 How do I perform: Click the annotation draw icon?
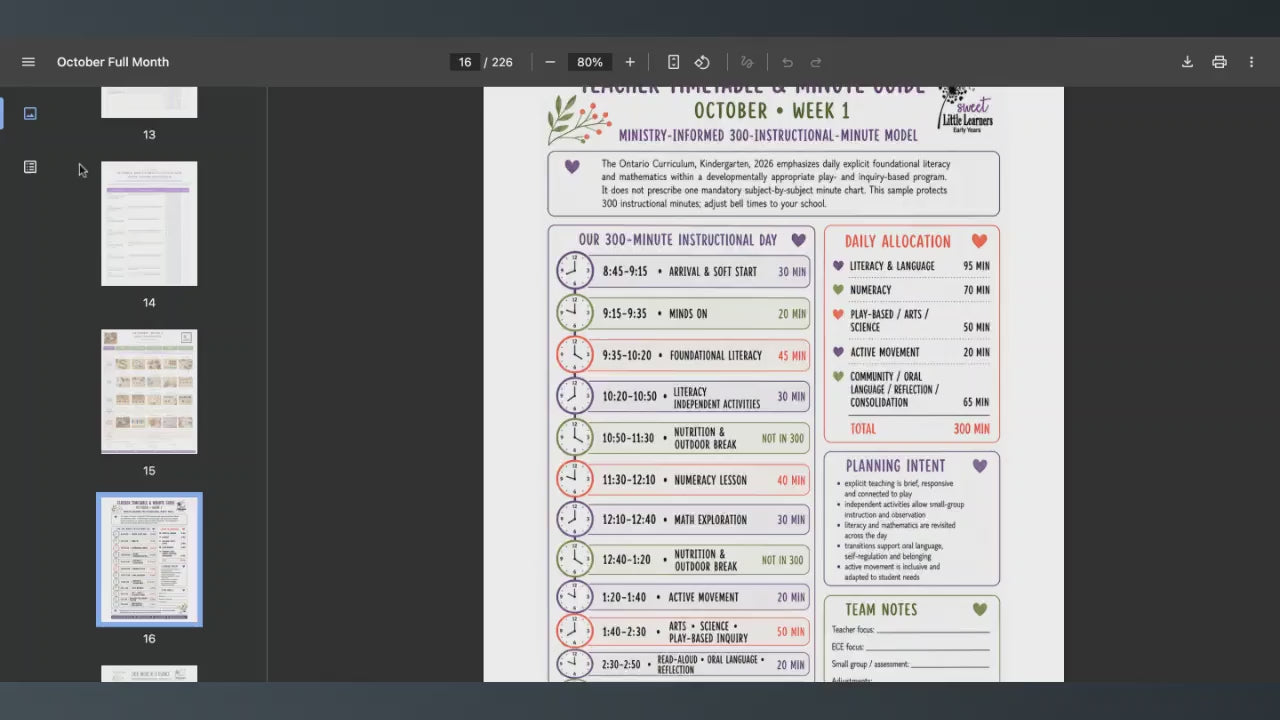pos(746,62)
